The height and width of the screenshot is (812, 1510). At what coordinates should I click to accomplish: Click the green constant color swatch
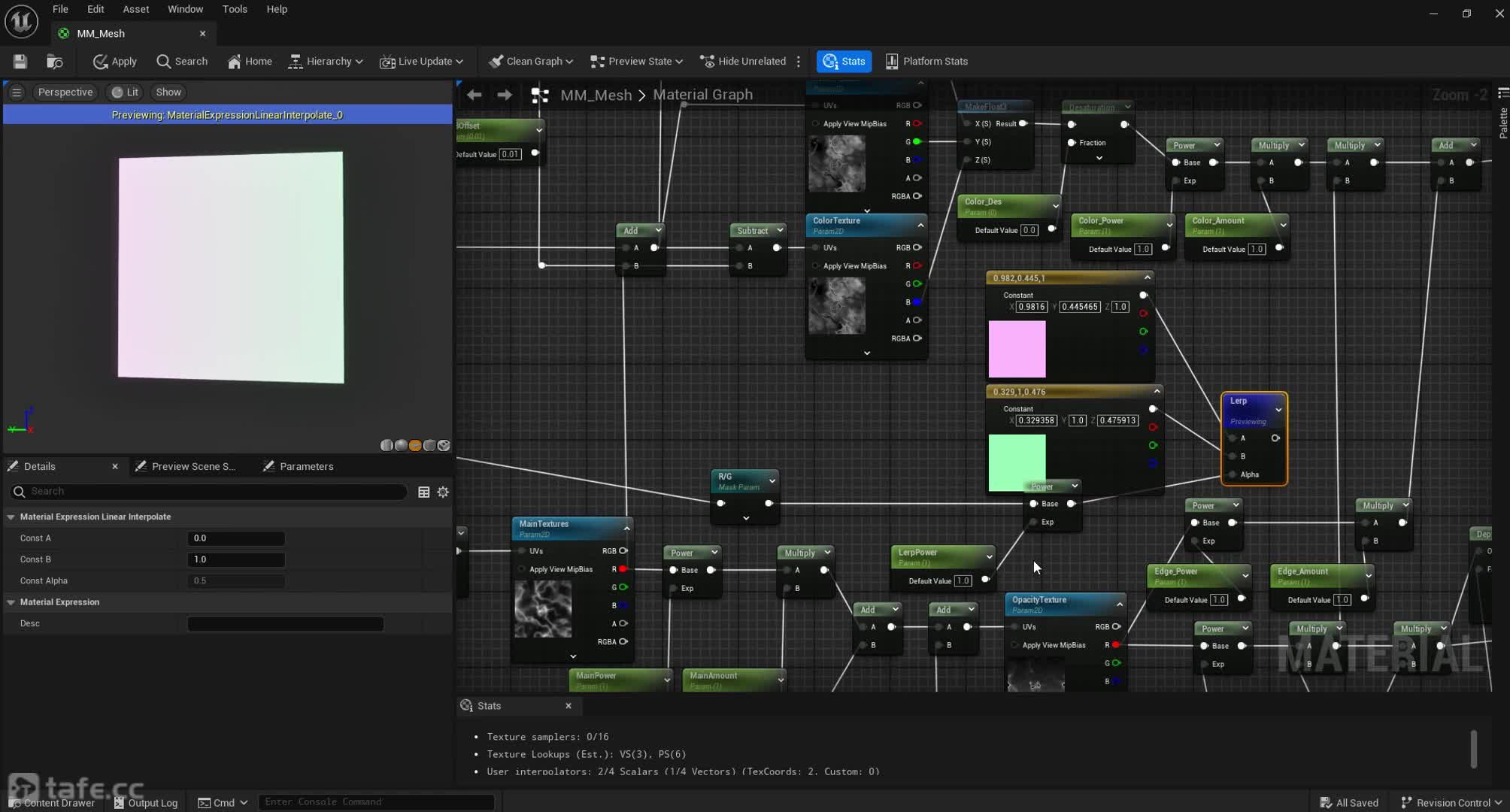[1017, 462]
